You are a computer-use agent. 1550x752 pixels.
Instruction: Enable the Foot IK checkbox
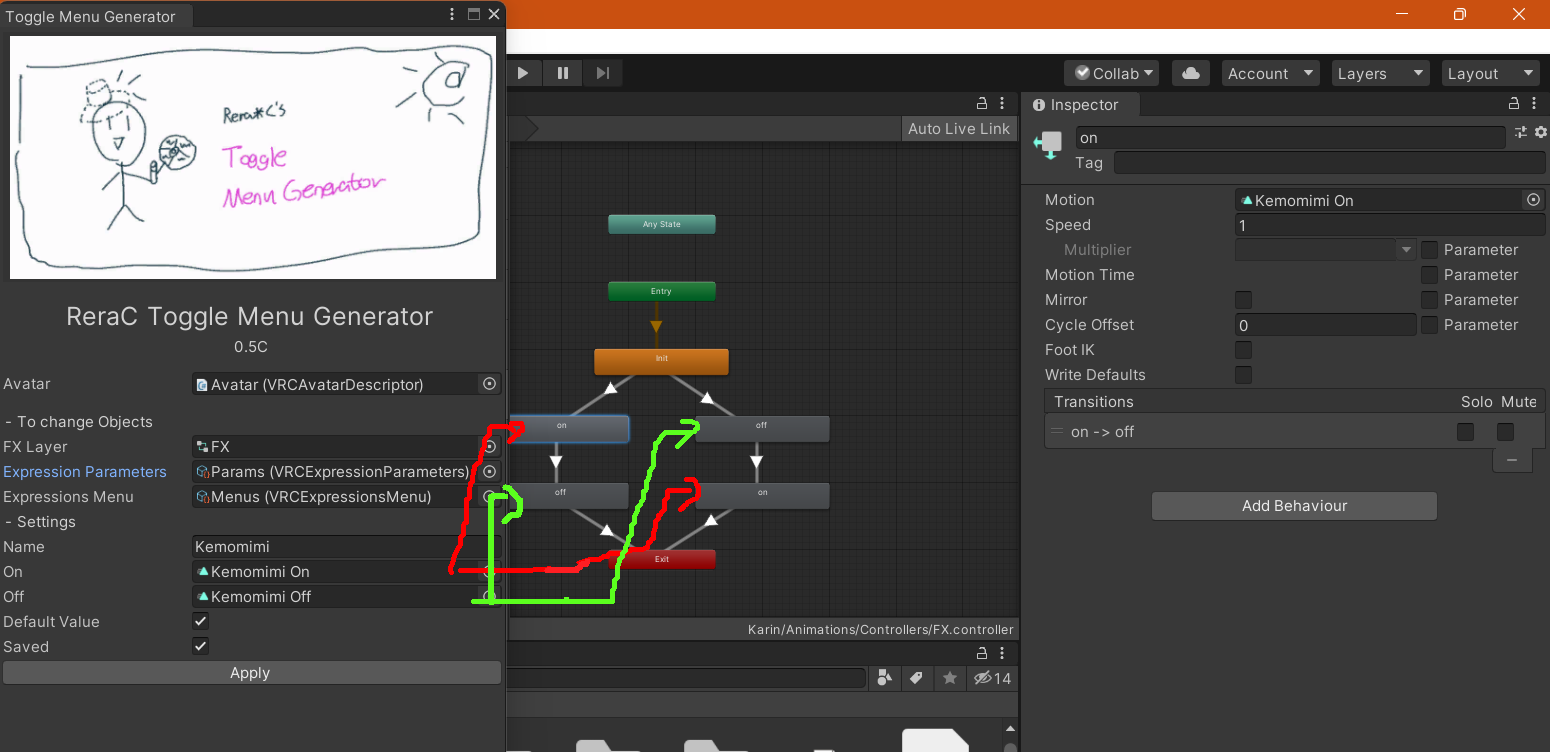tap(1243, 350)
